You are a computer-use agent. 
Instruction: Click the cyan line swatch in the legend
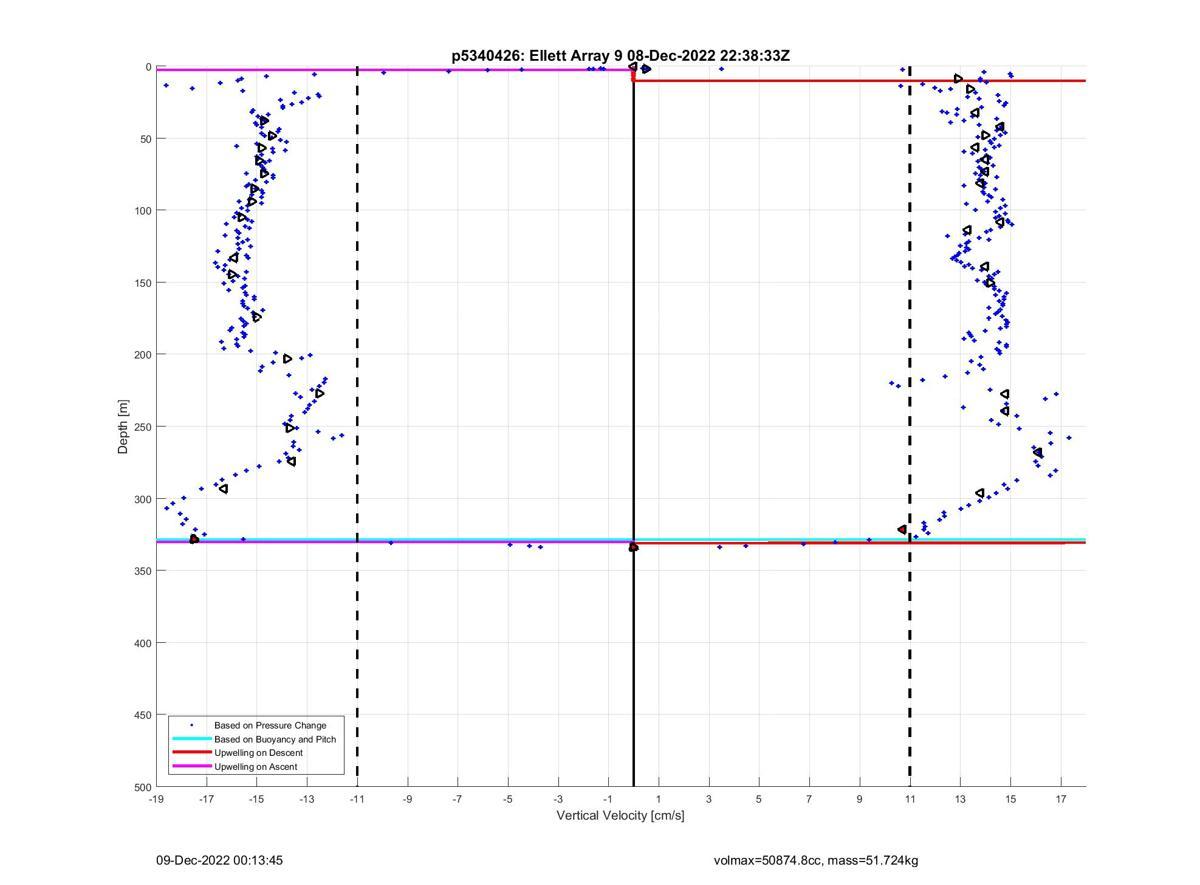tap(192, 739)
